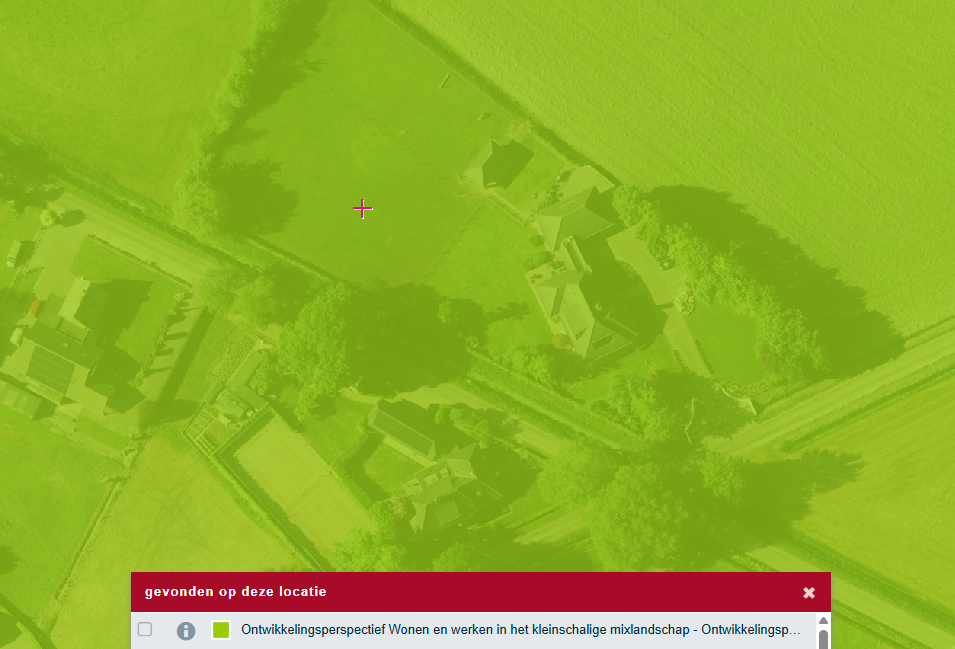Open the 'Ontwikkelingsperspectief Wonen en werken' result link
Screen dimensions: 955x649
pyautogui.click(x=520, y=631)
